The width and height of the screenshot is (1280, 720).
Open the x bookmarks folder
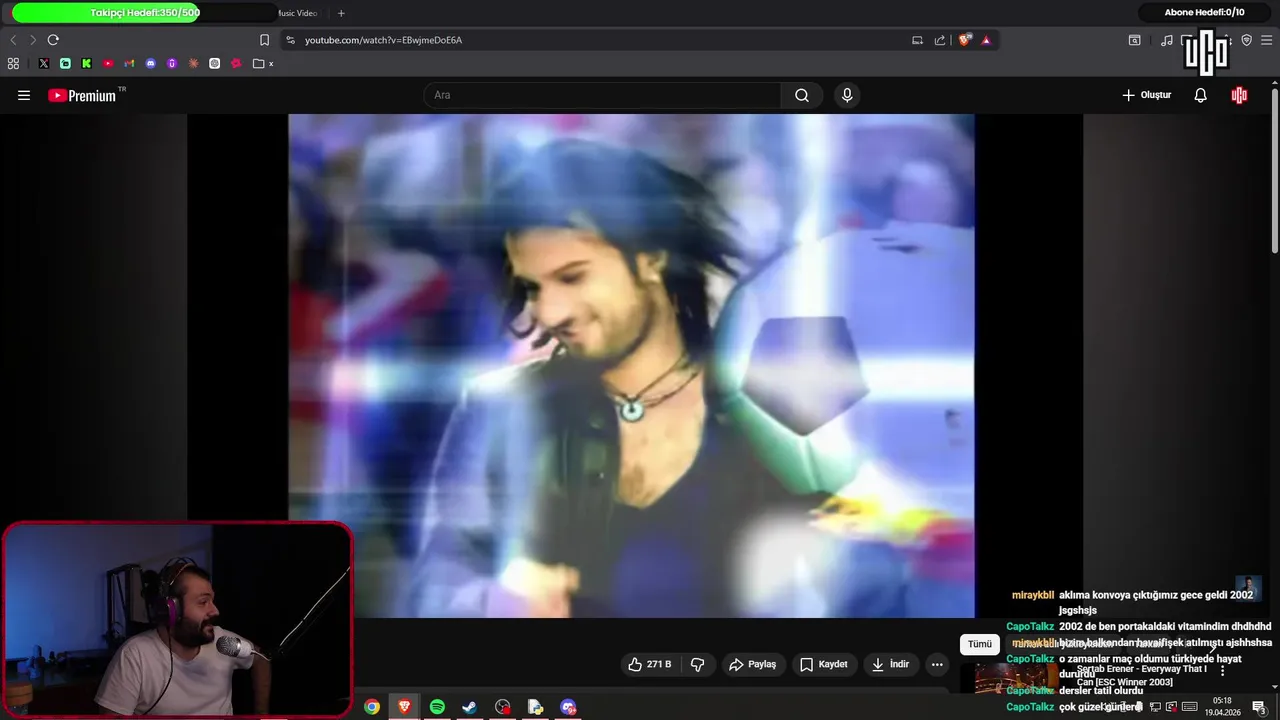click(264, 63)
